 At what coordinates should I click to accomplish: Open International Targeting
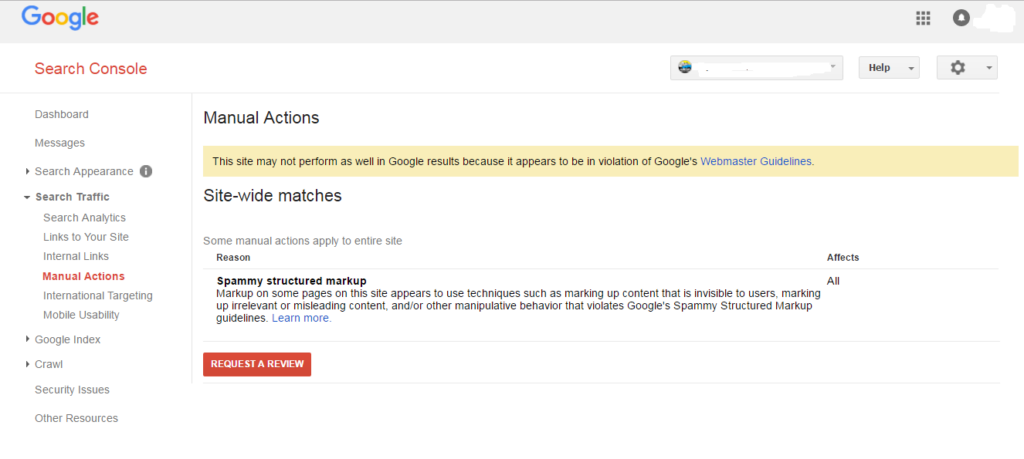pos(98,296)
